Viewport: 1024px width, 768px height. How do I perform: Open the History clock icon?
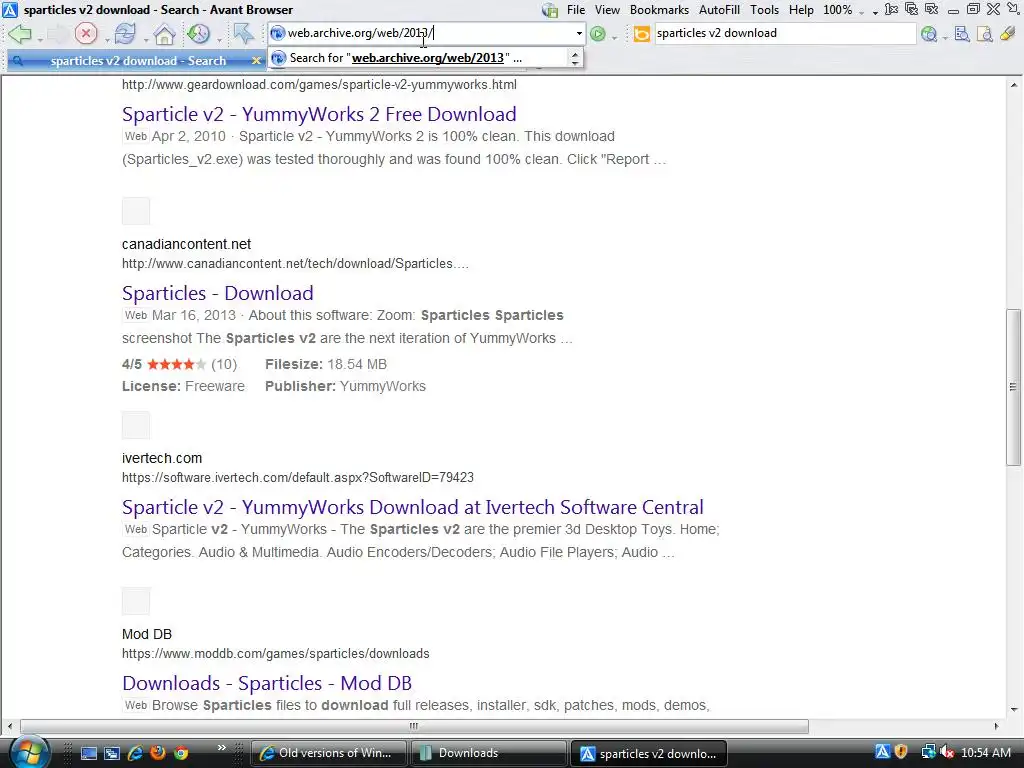coord(199,33)
